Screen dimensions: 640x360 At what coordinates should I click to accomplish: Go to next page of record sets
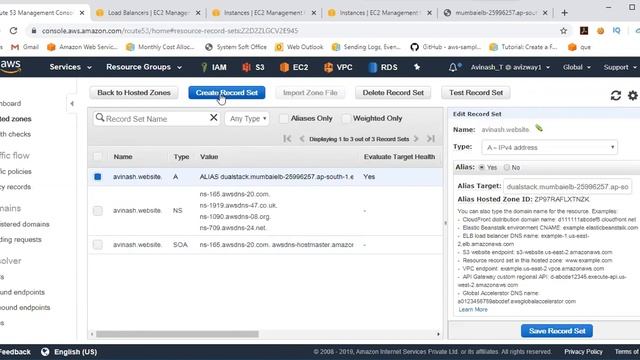click(416, 139)
